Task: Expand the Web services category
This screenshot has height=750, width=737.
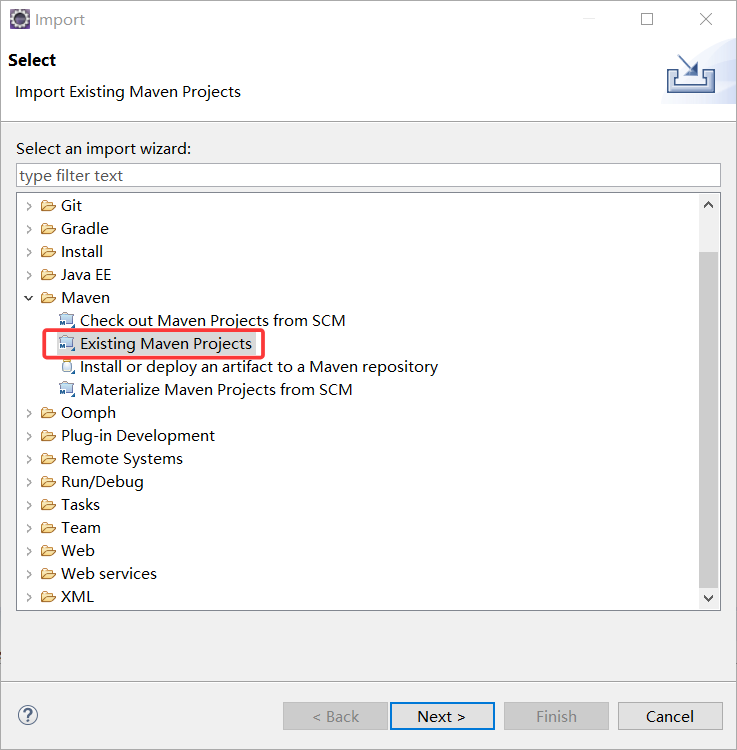Action: 29,574
